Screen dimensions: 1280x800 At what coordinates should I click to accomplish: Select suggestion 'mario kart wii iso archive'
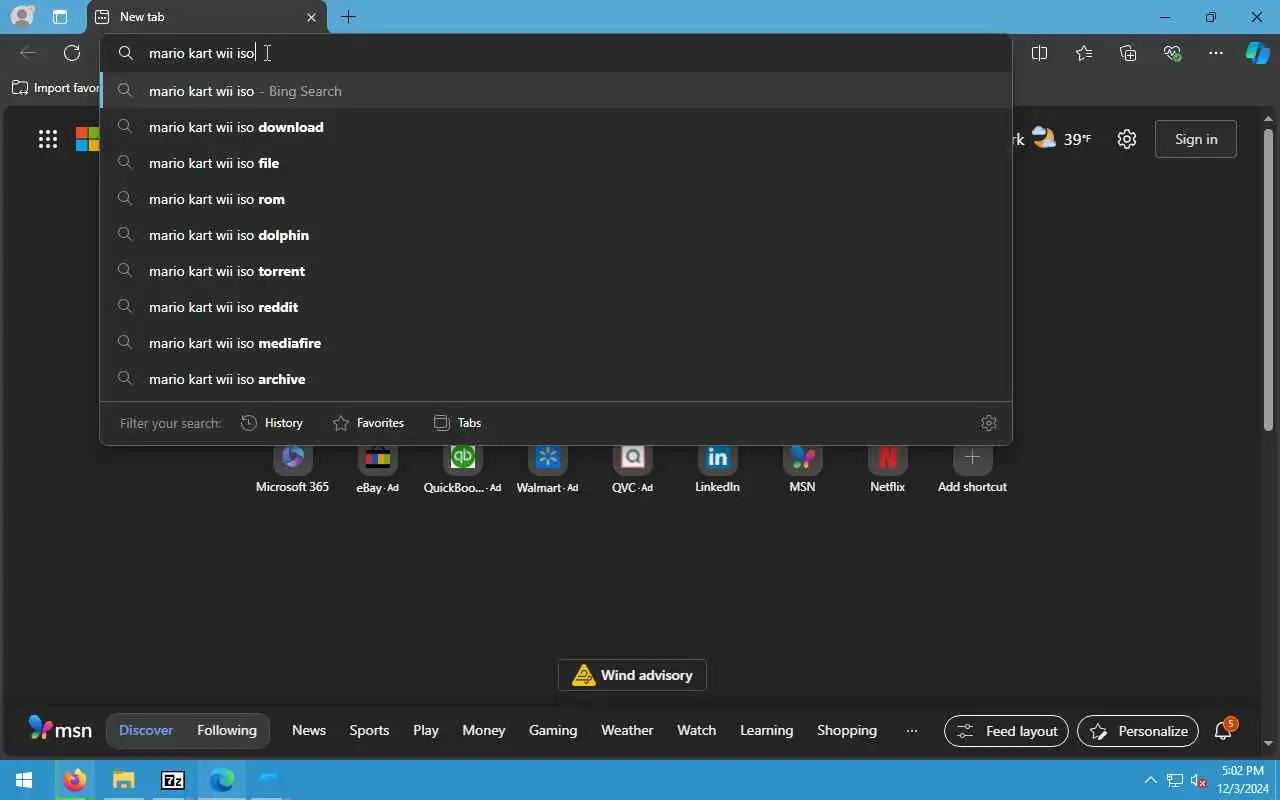(556, 379)
